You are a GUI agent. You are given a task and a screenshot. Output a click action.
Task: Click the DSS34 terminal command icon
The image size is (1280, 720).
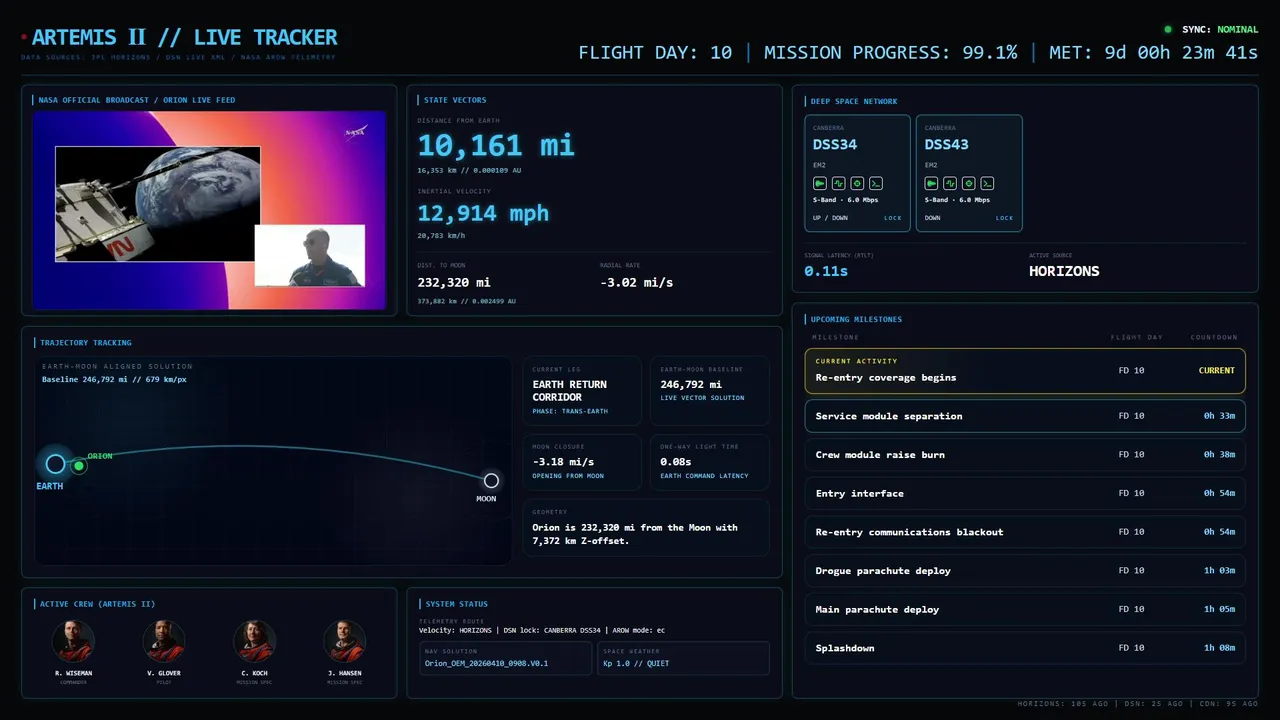tap(875, 183)
